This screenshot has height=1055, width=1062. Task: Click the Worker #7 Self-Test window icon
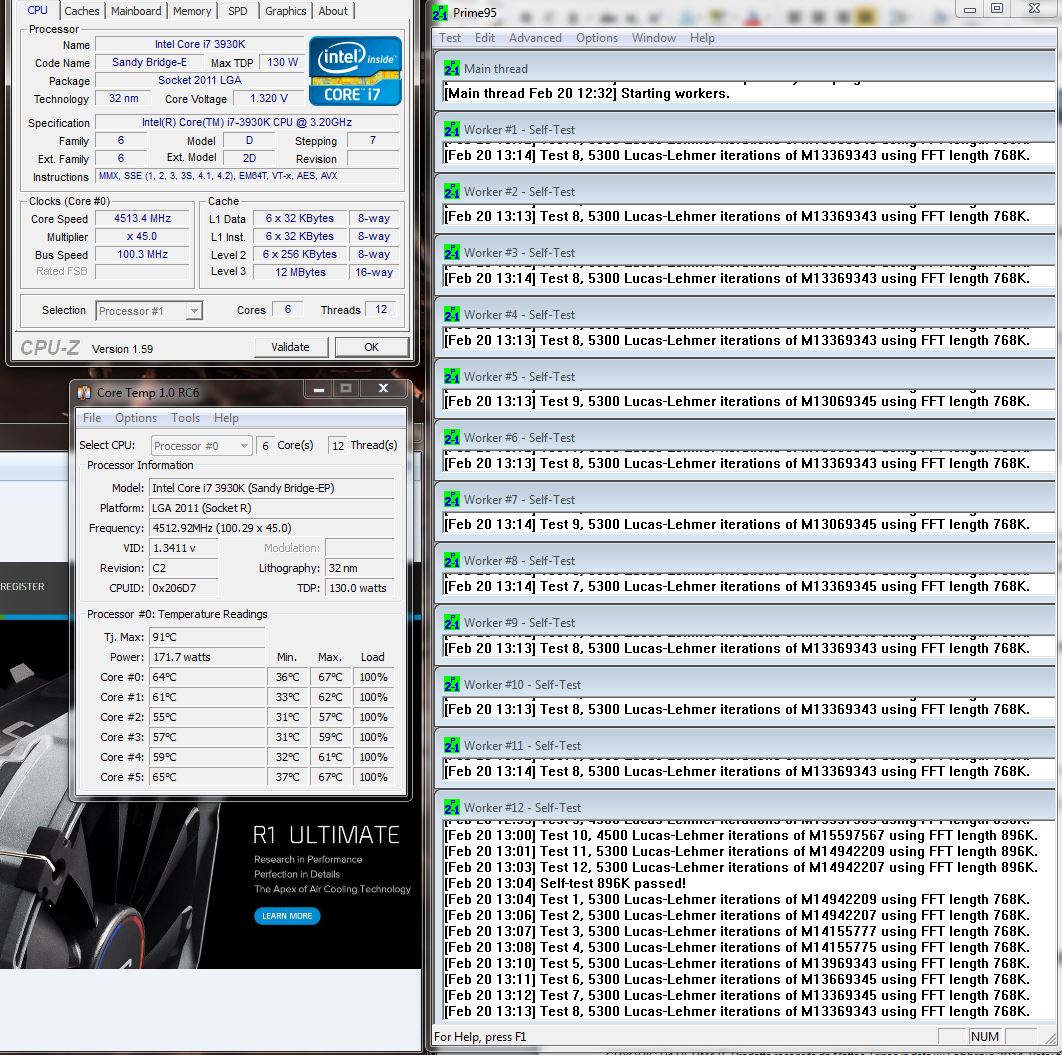(x=452, y=500)
